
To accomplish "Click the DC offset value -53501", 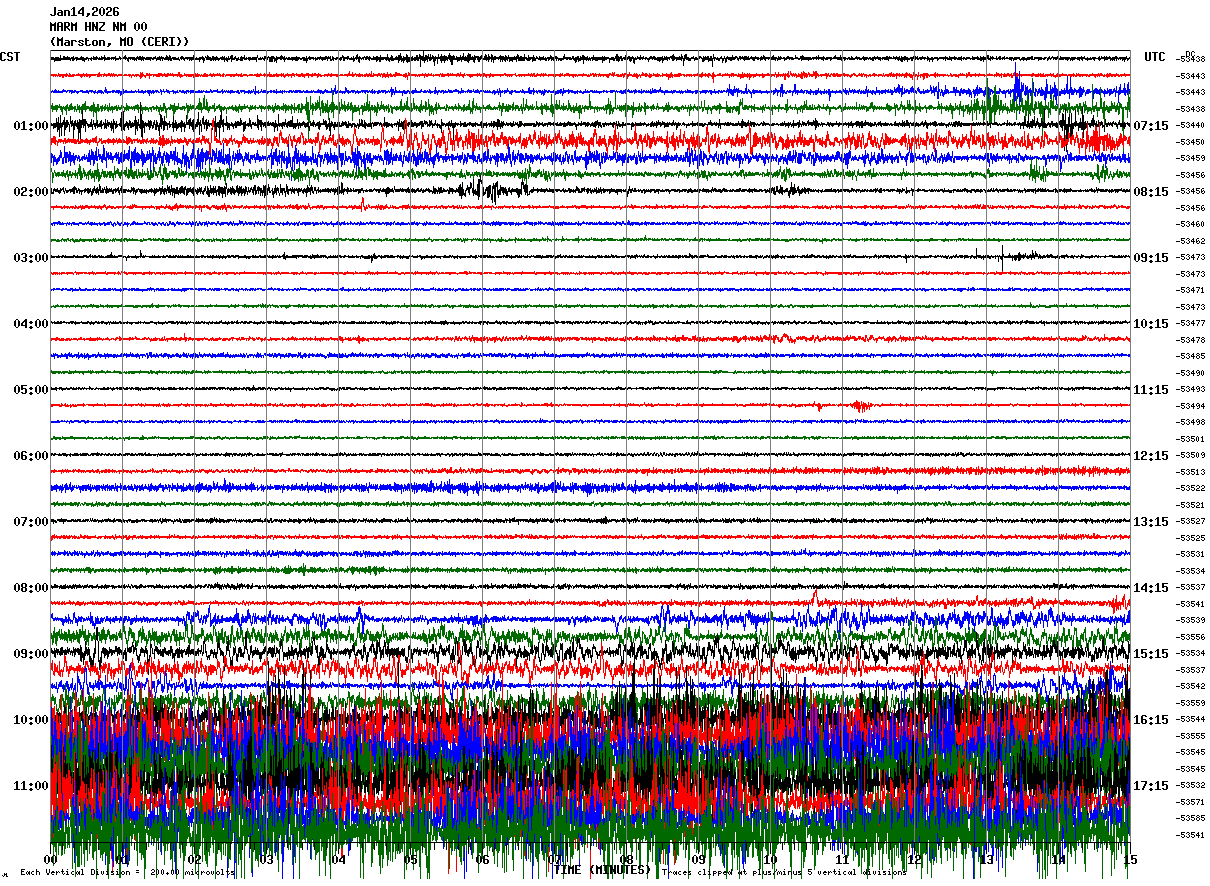I will click(1191, 439).
